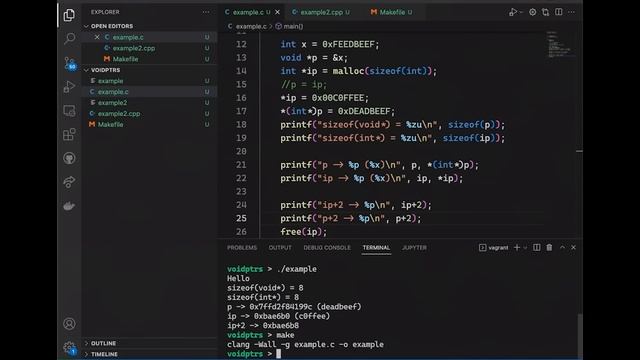Close example.c in Open Editors list
The image size is (640, 360).
[x=97, y=37]
